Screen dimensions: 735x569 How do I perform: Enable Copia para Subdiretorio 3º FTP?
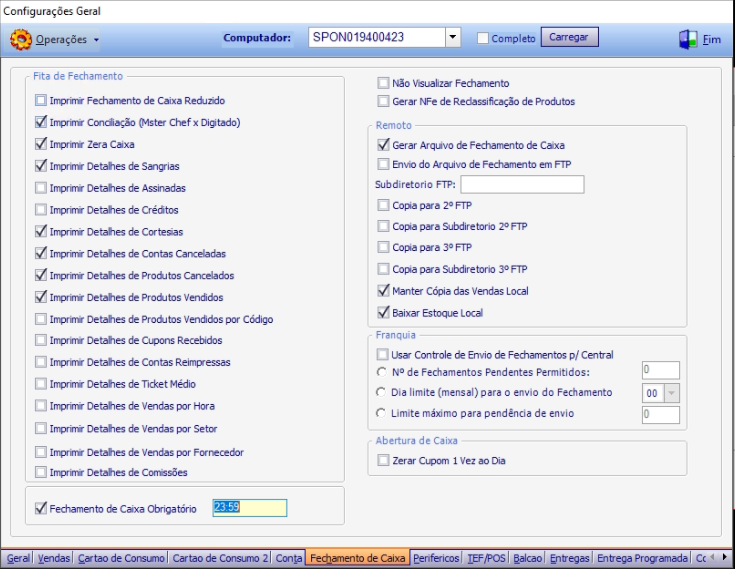pyautogui.click(x=383, y=269)
